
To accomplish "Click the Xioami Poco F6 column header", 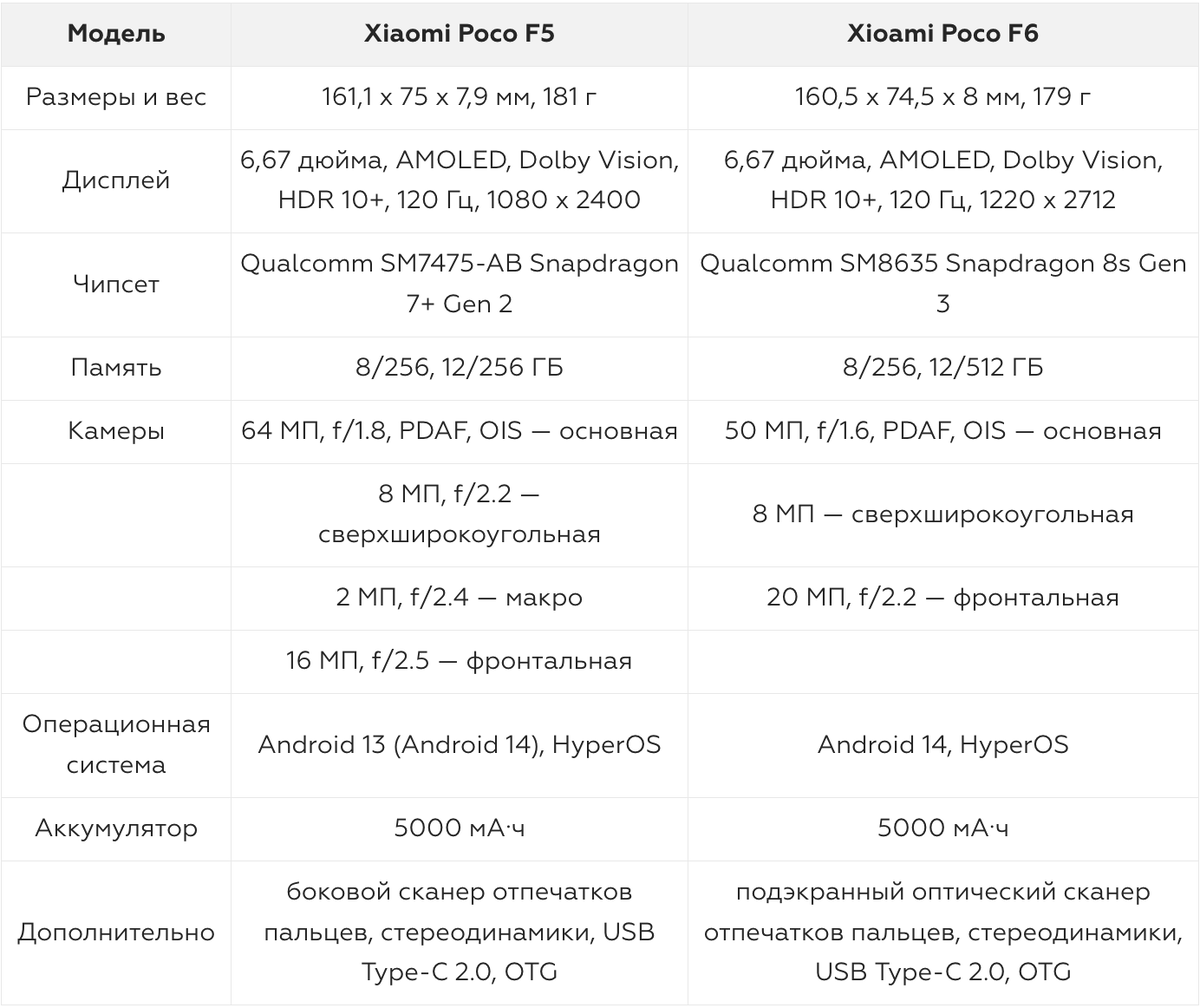I will point(943,33).
